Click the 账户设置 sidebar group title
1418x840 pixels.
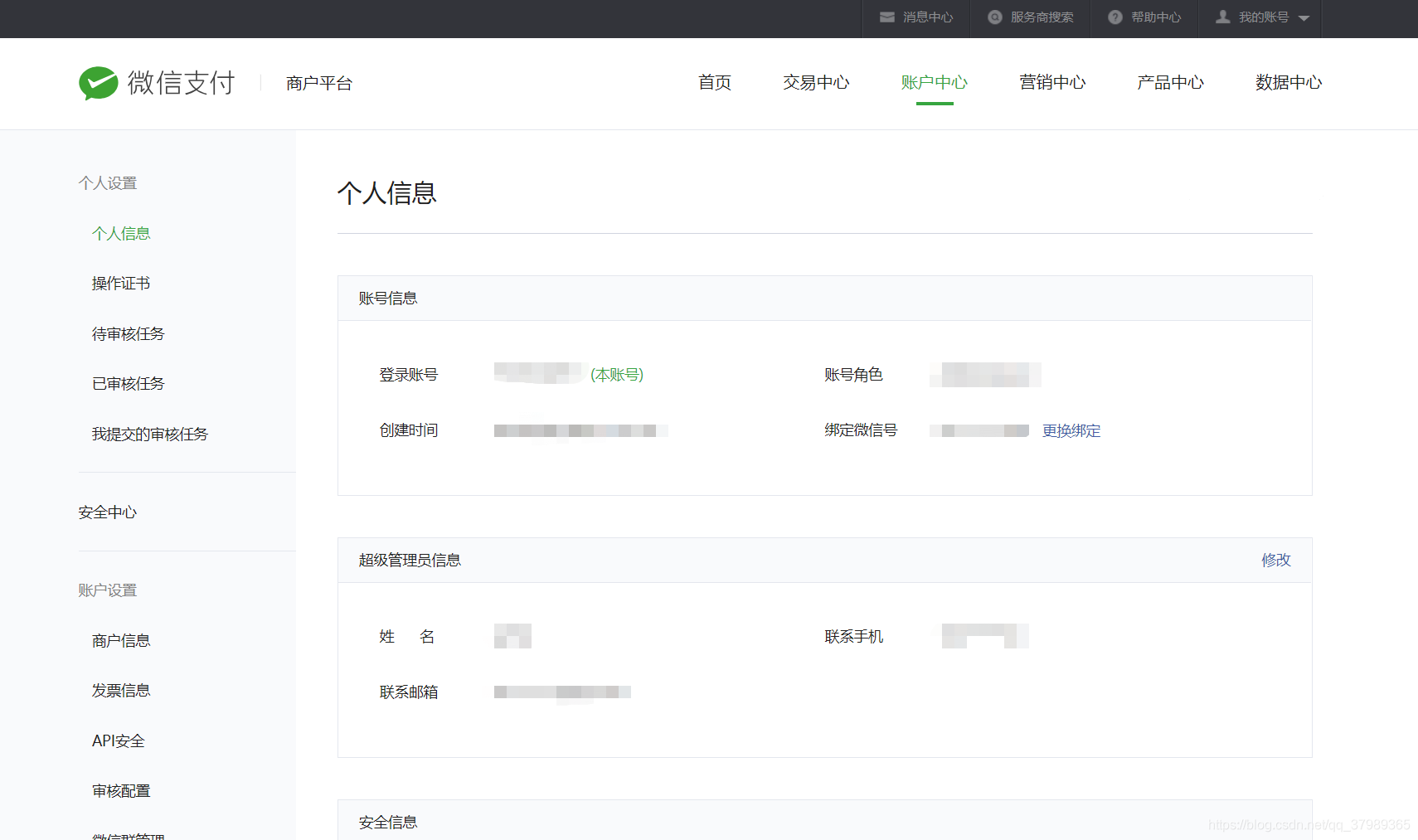(x=108, y=590)
